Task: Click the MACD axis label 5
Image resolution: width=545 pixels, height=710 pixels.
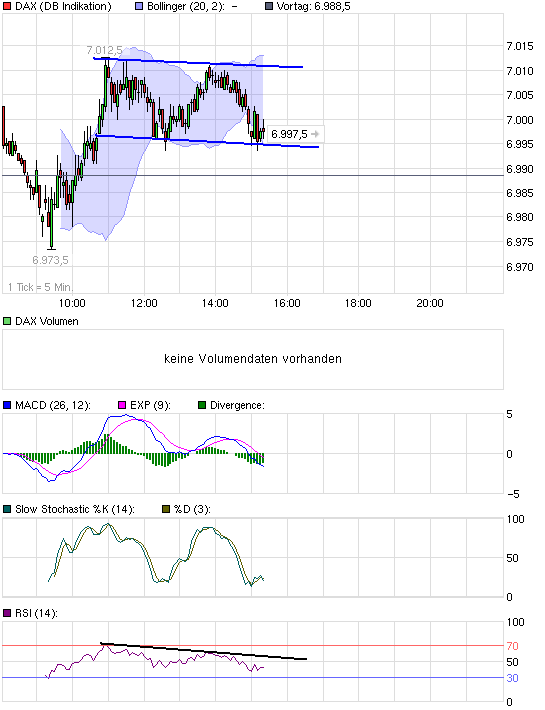Action: [510, 414]
